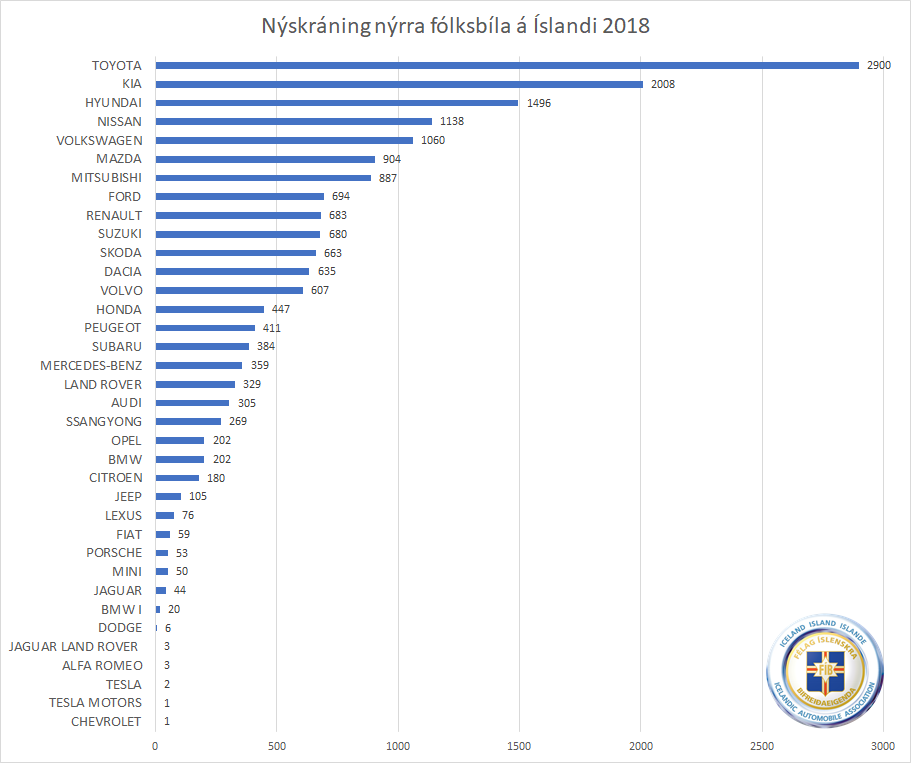The height and width of the screenshot is (763, 911).
Task: Click the SKODA axis label
Action: (x=120, y=253)
